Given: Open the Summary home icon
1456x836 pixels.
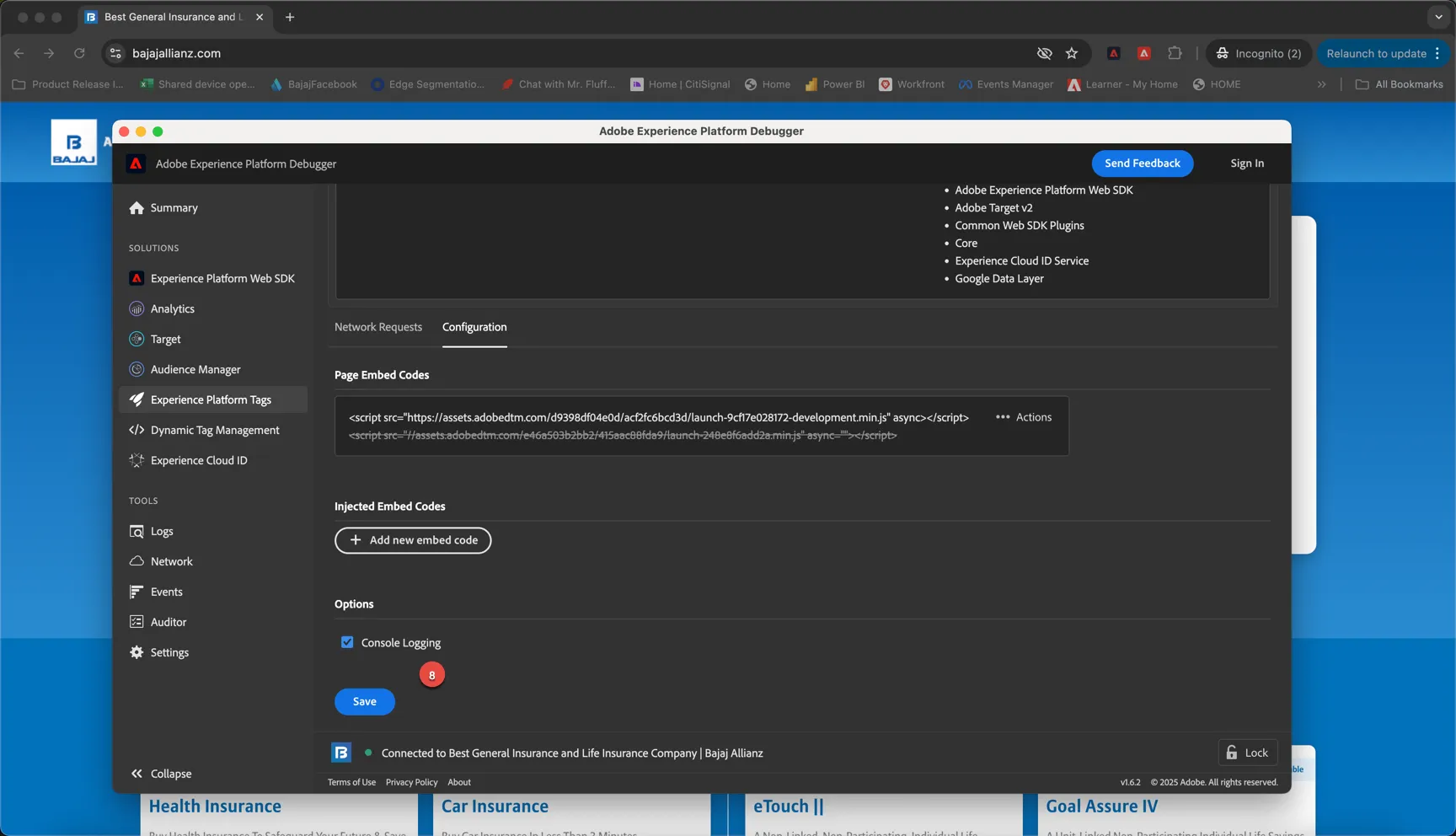Looking at the screenshot, I should point(136,208).
